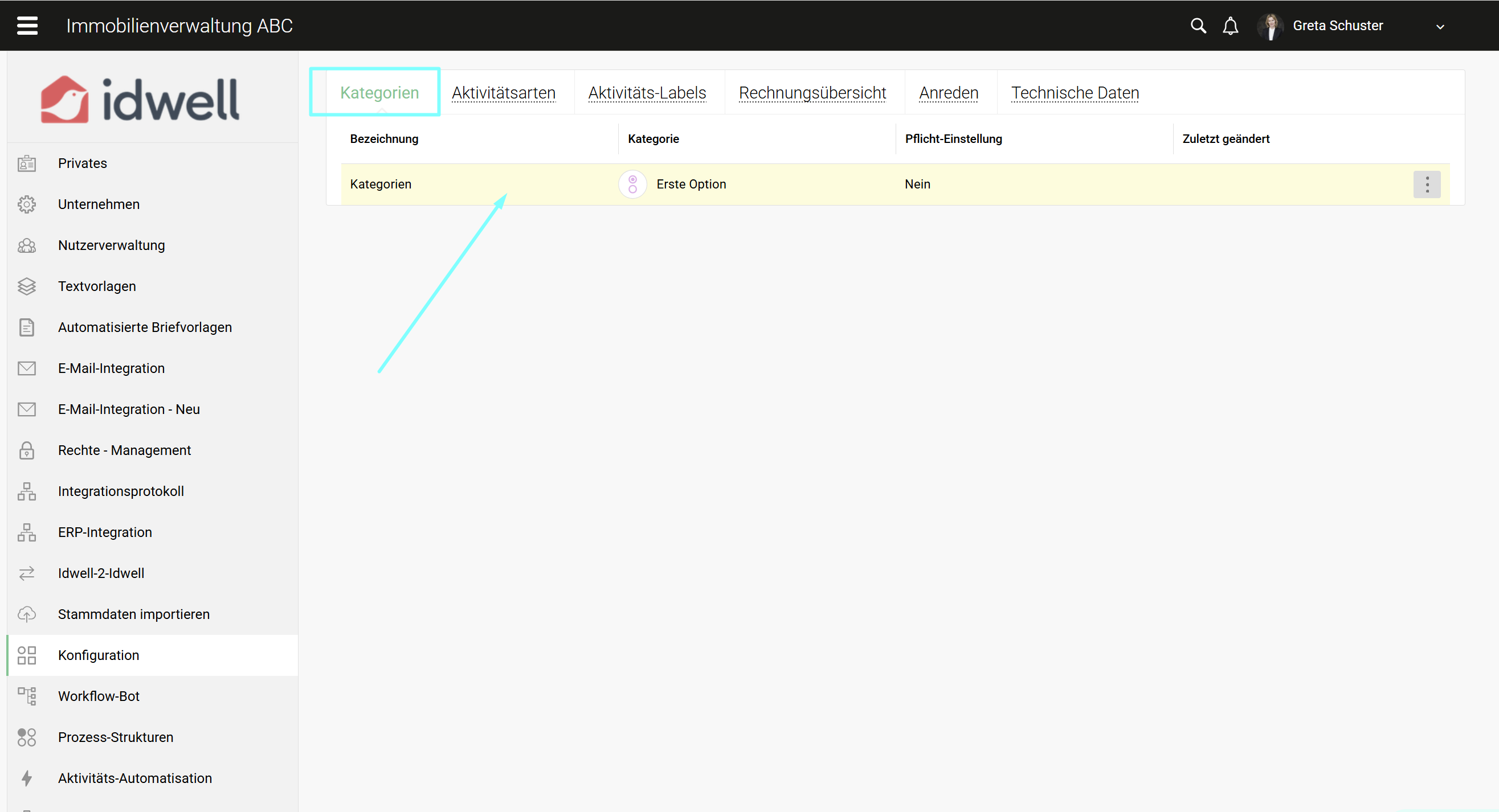1499x812 pixels.
Task: Click the Anreden tab
Action: [x=948, y=93]
